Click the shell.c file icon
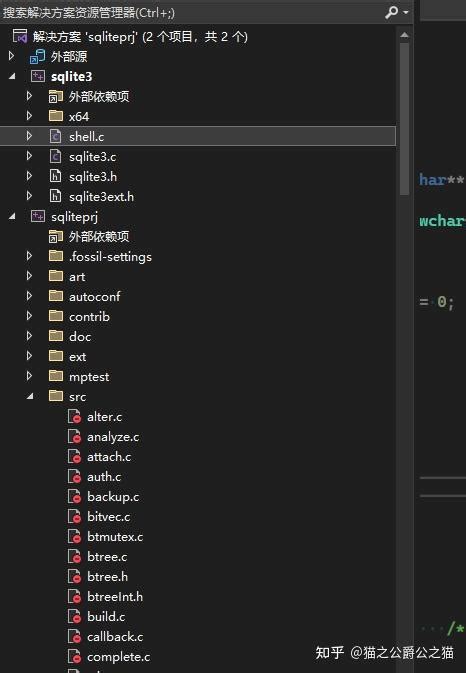466x673 pixels. (55, 136)
